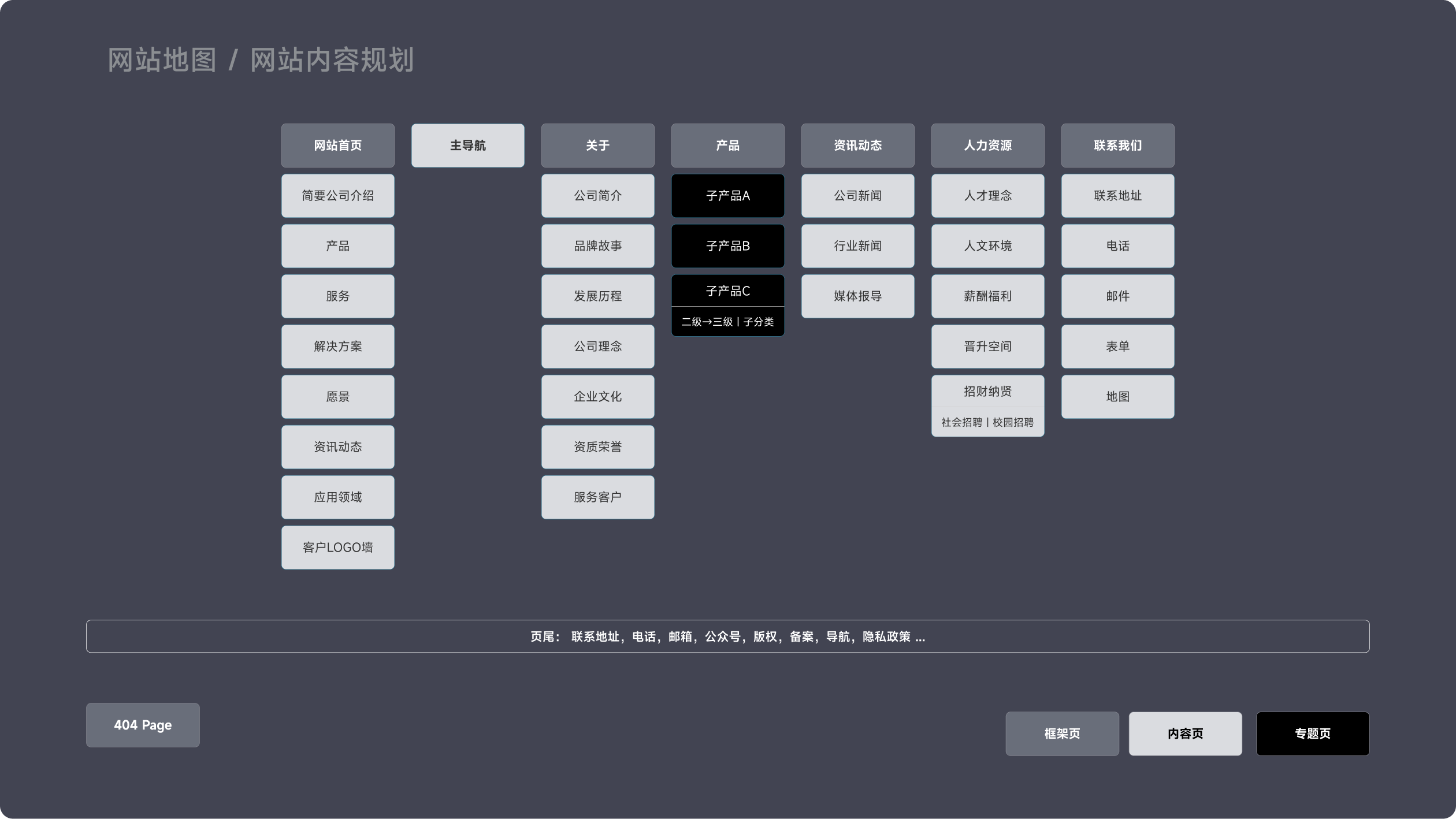Image resolution: width=1456 pixels, height=819 pixels.
Task: Click the 页尾 footer bar
Action: click(727, 636)
